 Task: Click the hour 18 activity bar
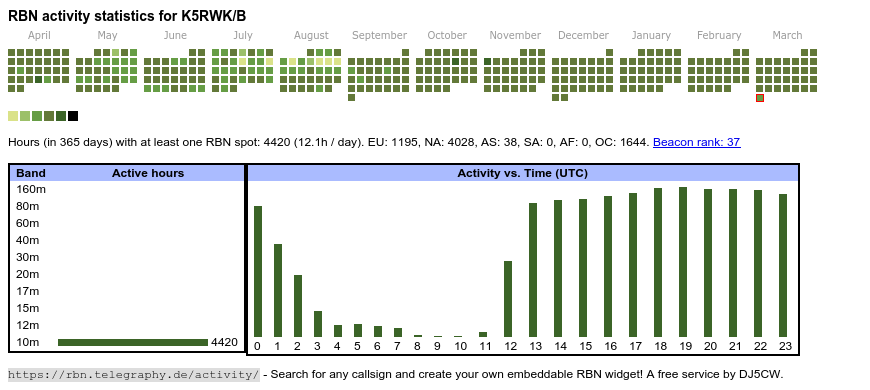click(x=658, y=262)
